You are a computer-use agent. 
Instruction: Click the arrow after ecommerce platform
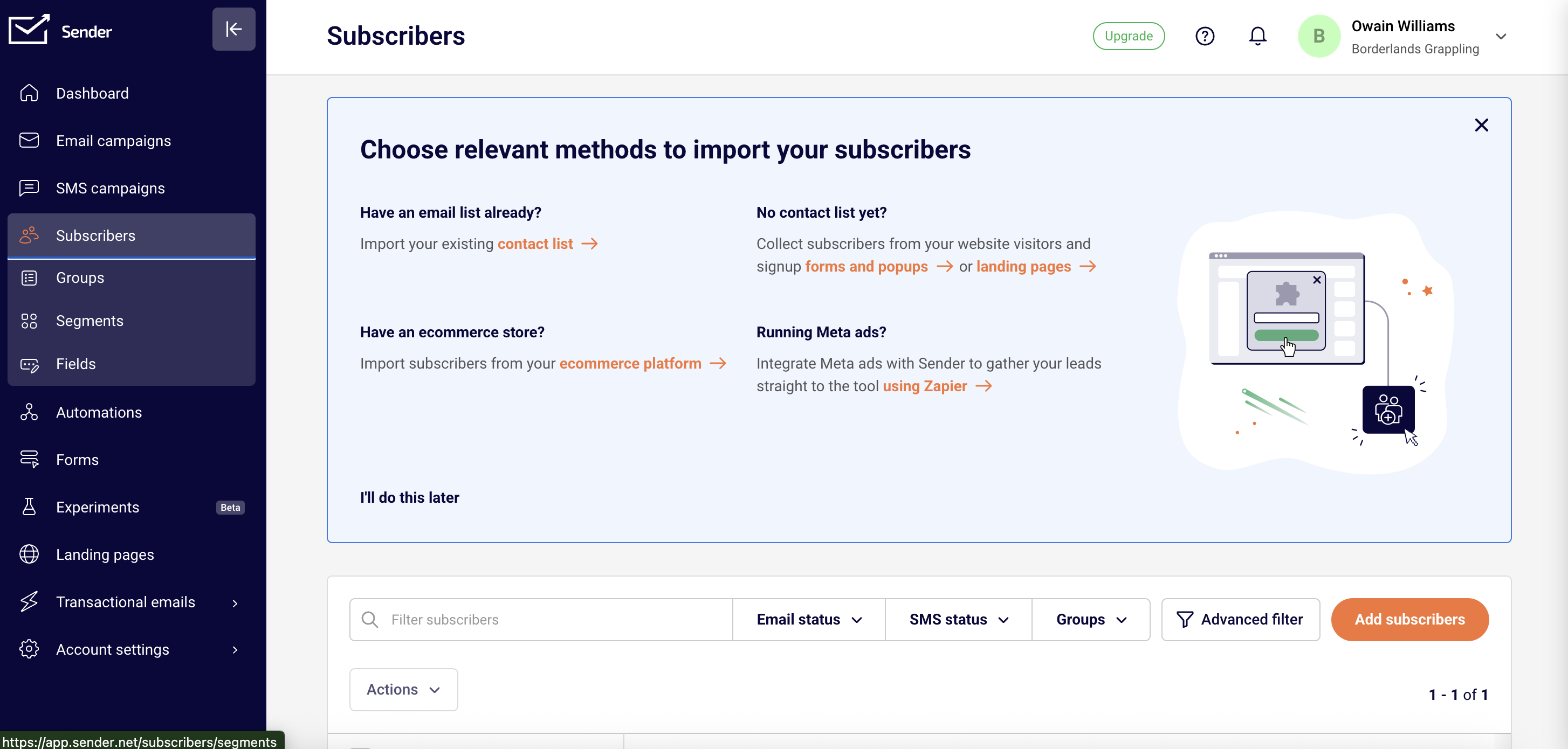pos(718,363)
